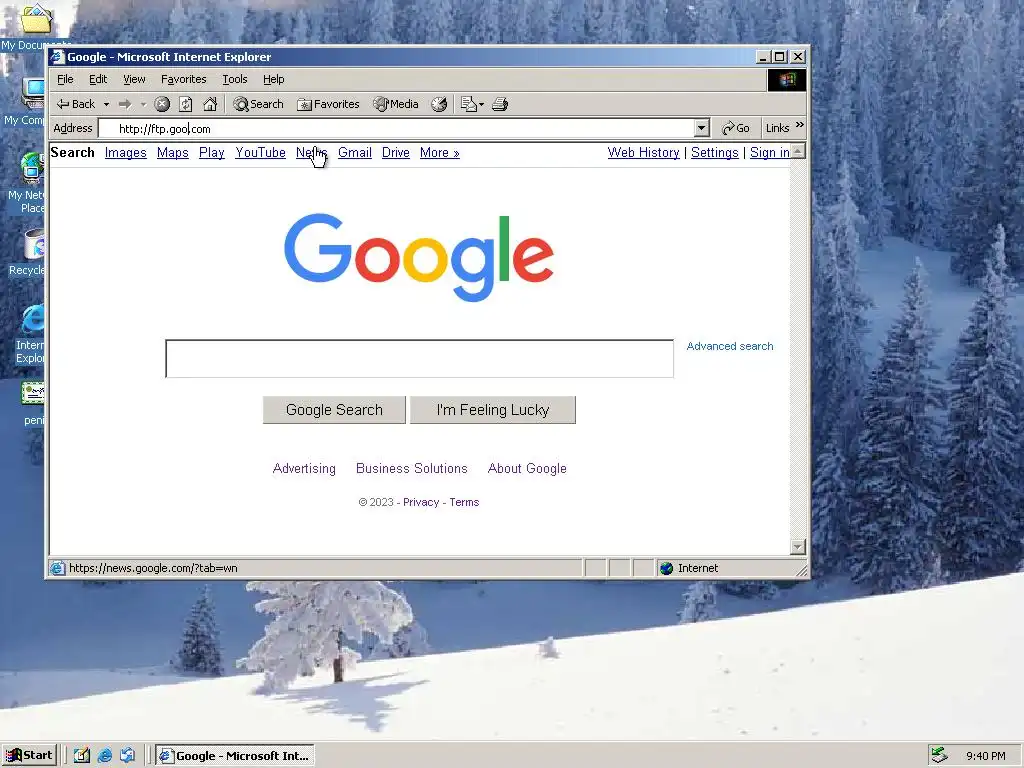The image size is (1024, 768).
Task: Expand the Links toolbar chevron
Action: (800, 125)
